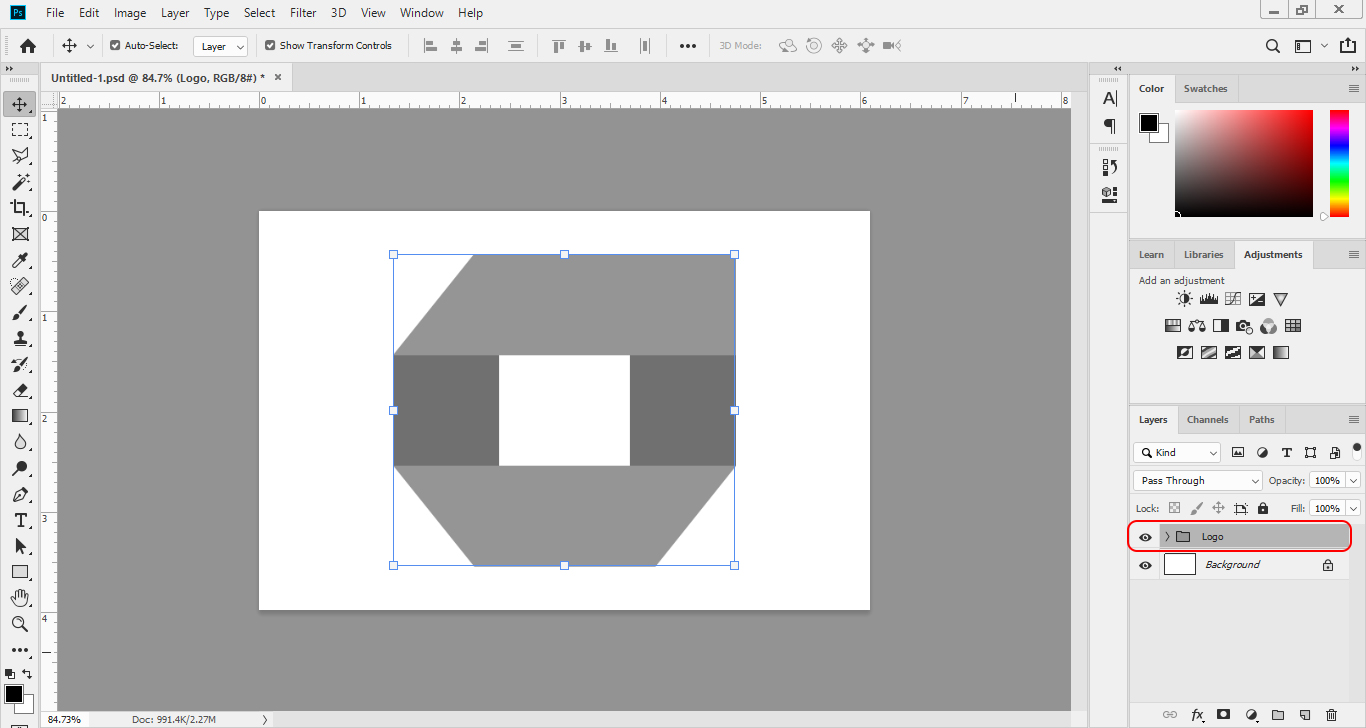This screenshot has width=1366, height=728.
Task: Add a Channel Mixer adjustment
Action: click(1269, 326)
